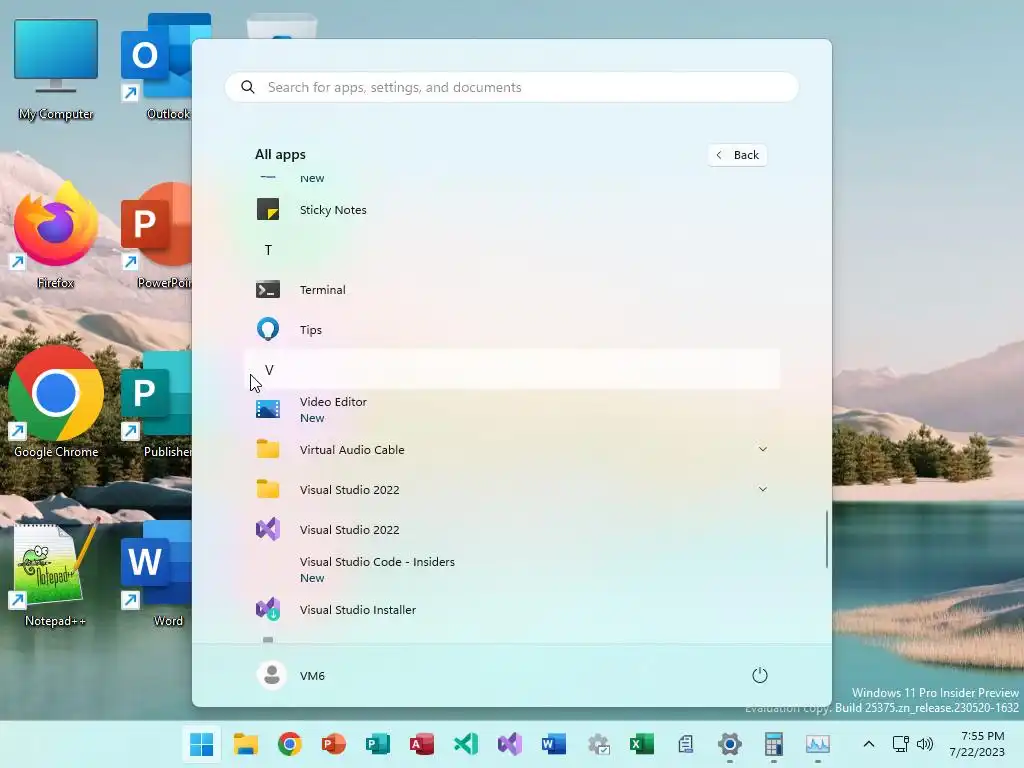This screenshot has height=768, width=1024.
Task: Open Visual Studio from taskbar
Action: pos(510,744)
